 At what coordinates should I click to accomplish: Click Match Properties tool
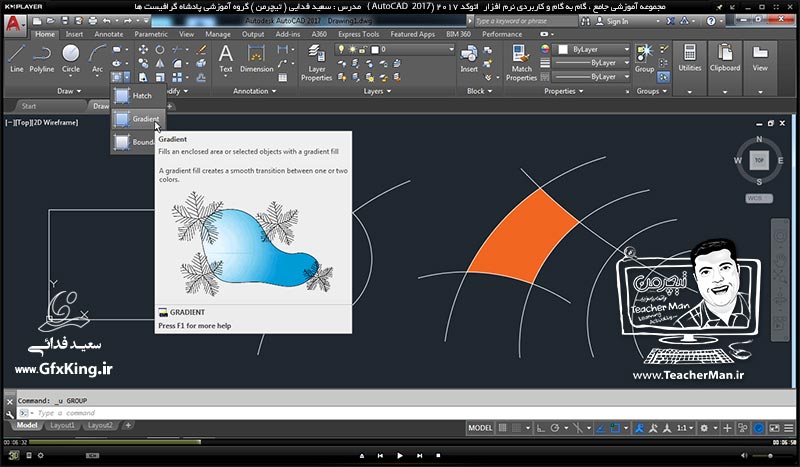[521, 63]
